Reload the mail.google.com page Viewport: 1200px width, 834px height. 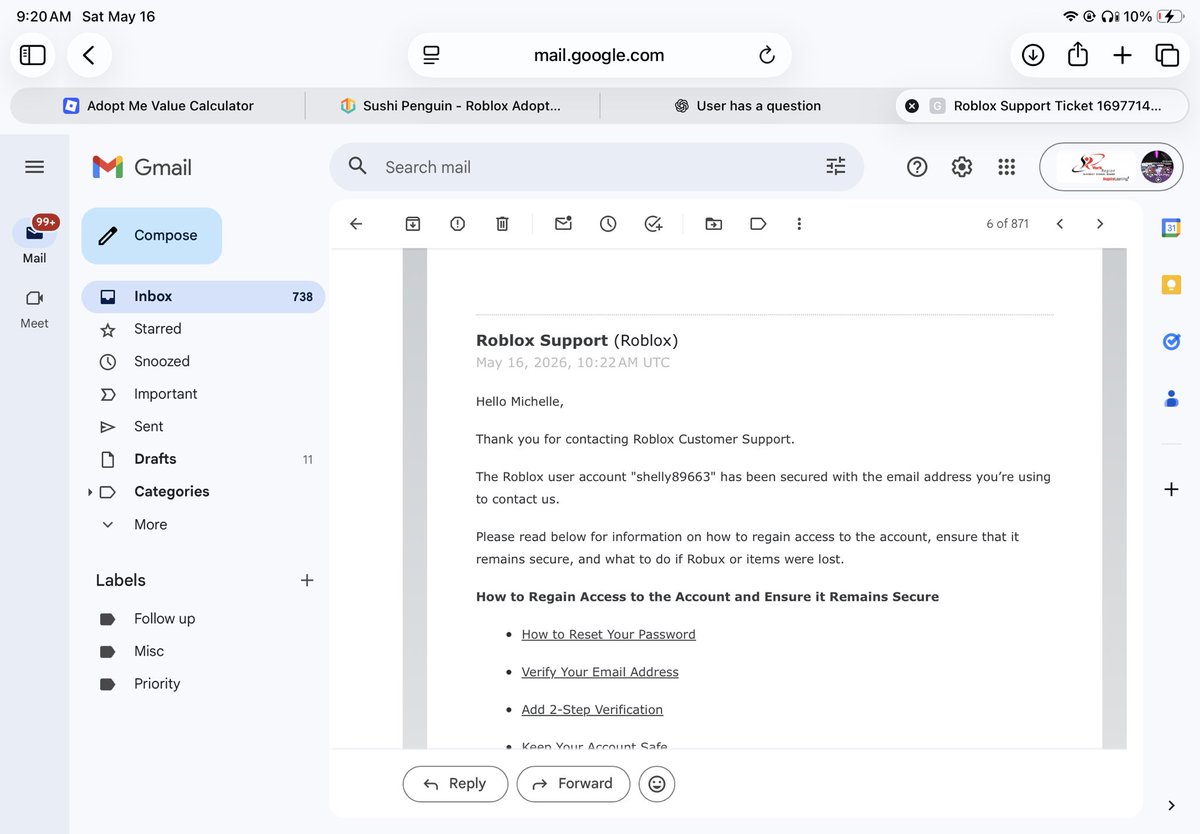(x=767, y=55)
